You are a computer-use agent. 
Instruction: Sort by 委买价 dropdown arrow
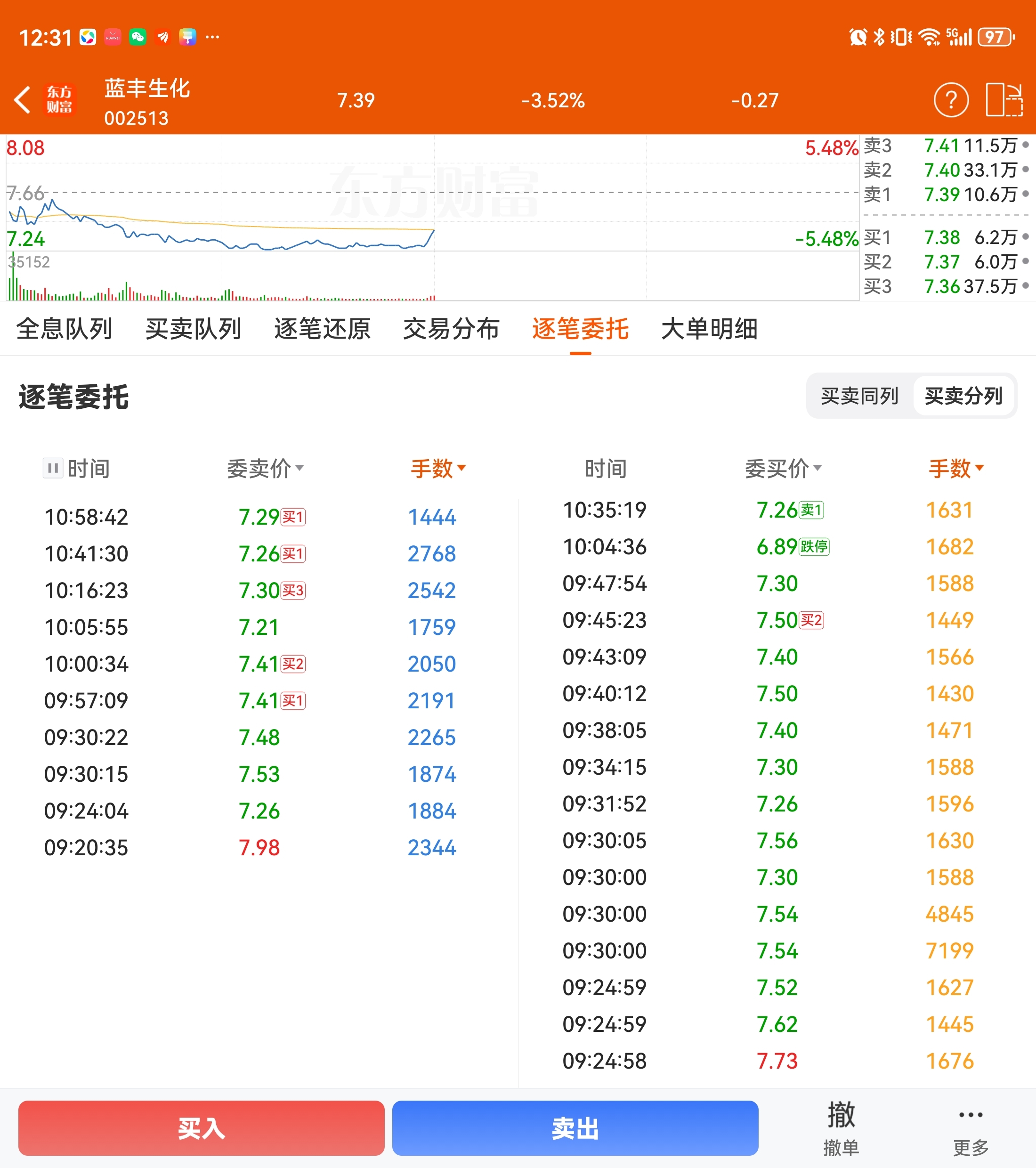tap(817, 468)
